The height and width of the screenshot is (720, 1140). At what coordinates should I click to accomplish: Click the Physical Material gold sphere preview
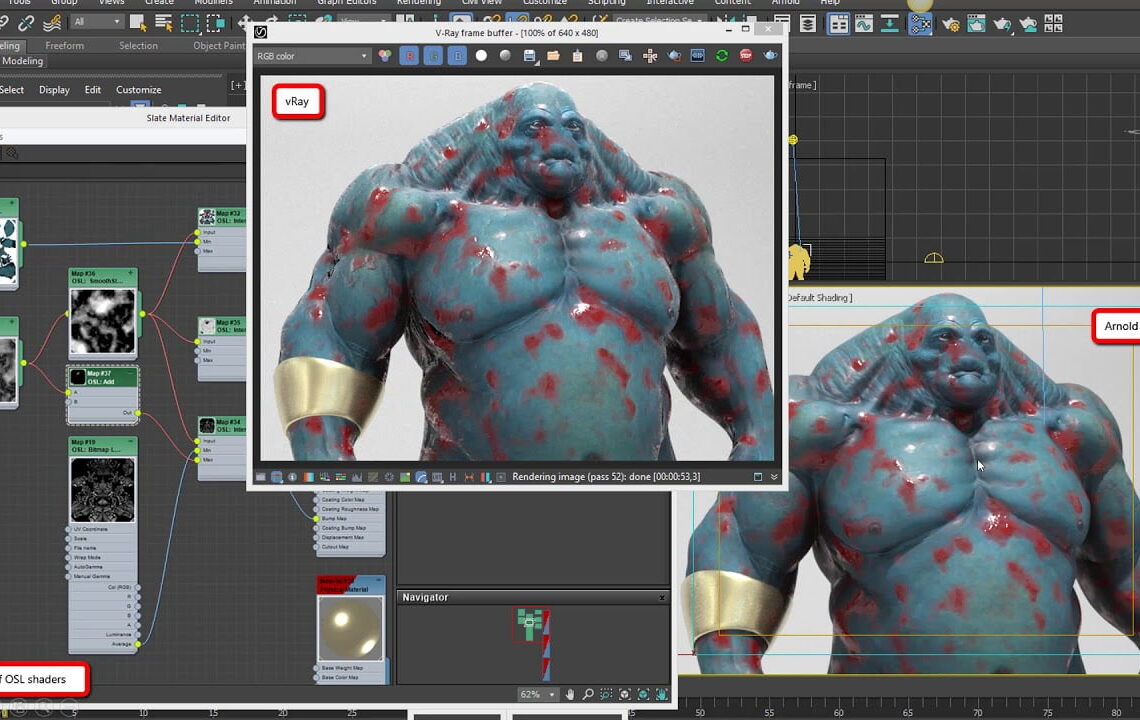coord(350,627)
